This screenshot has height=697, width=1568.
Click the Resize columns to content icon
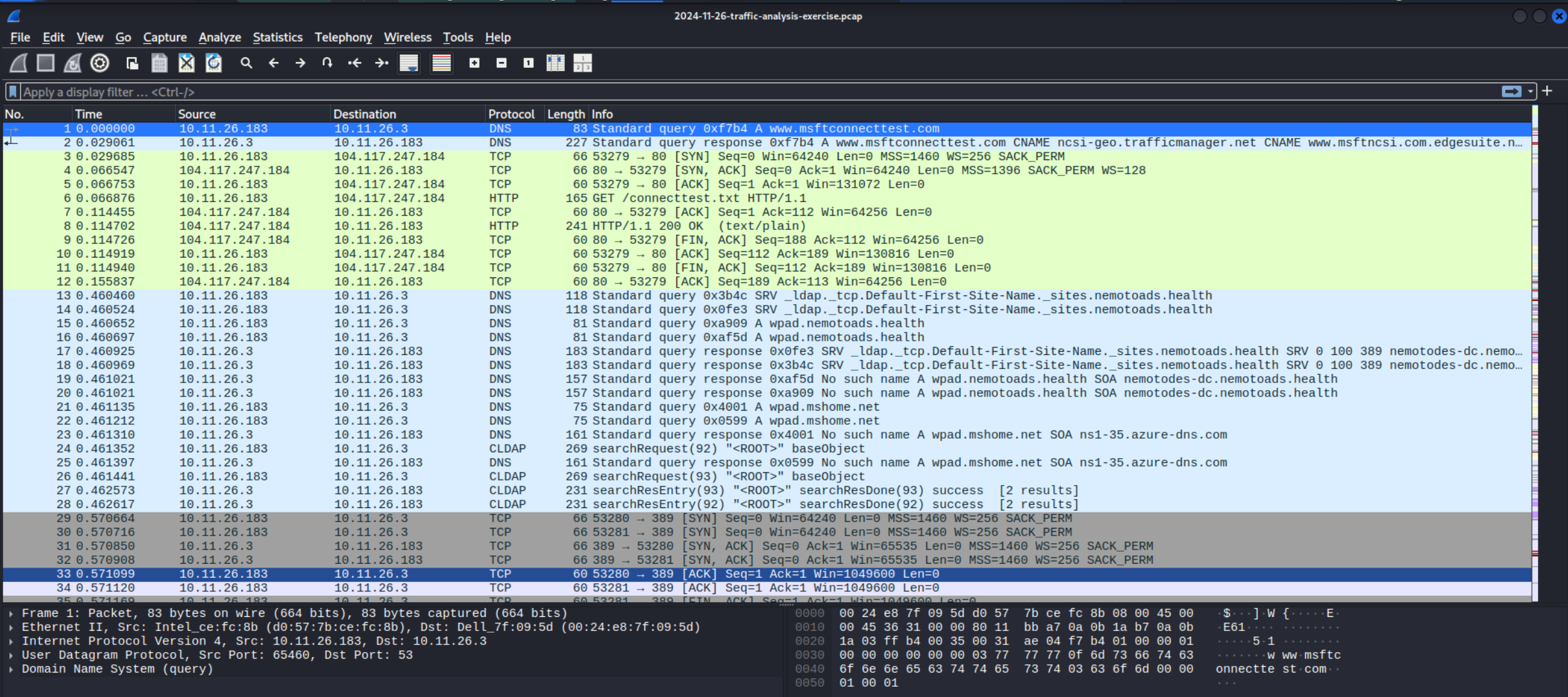[555, 63]
